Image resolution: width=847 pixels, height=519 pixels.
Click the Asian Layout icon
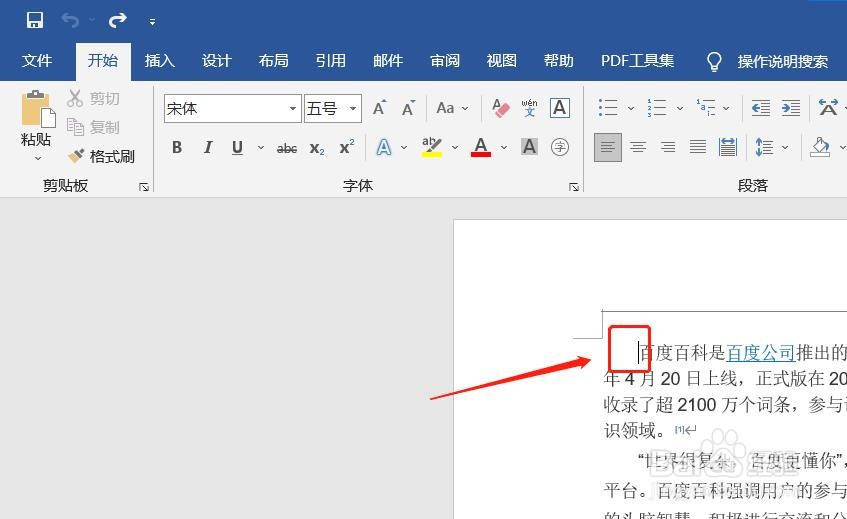coord(828,107)
